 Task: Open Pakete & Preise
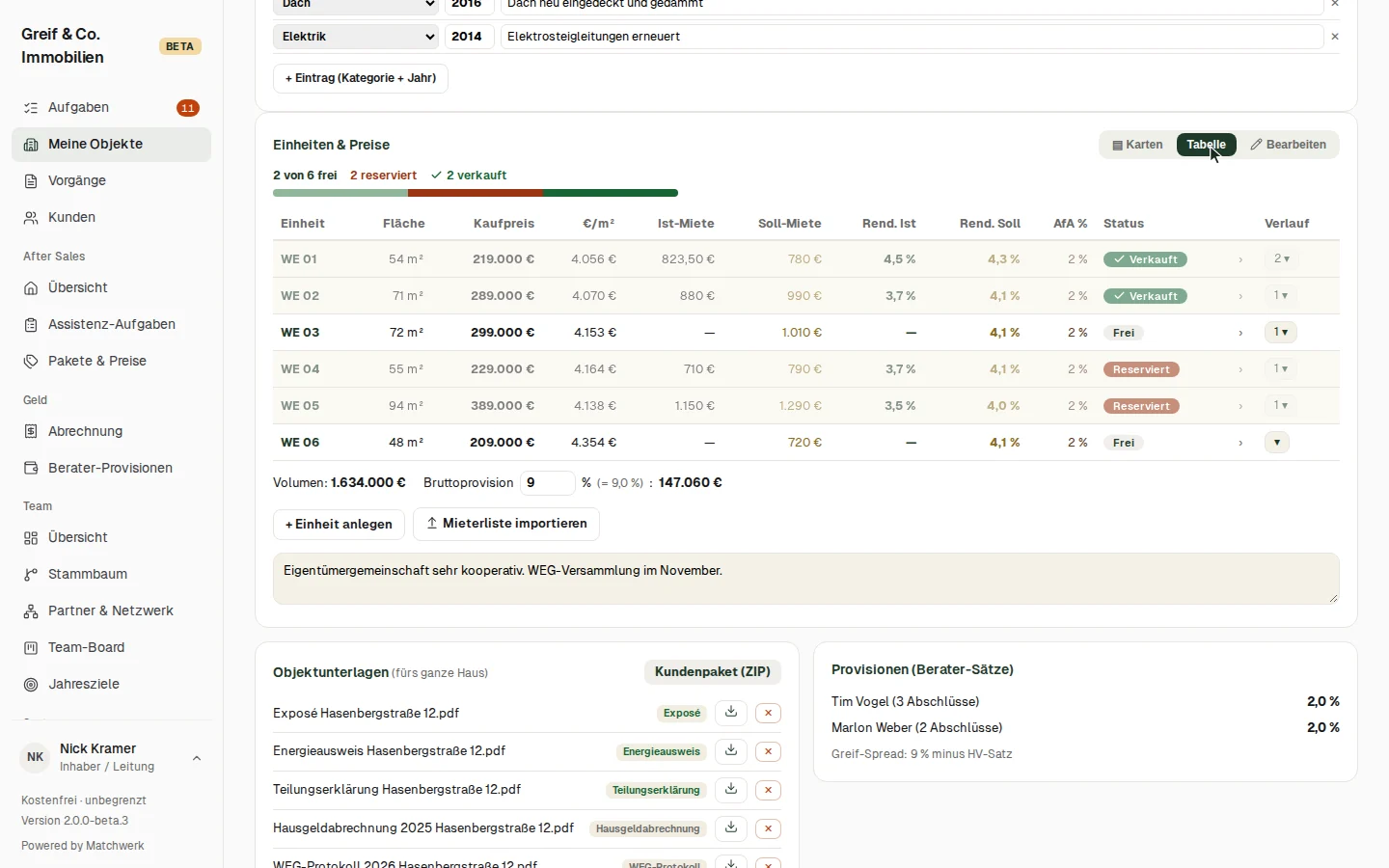[x=111, y=362]
